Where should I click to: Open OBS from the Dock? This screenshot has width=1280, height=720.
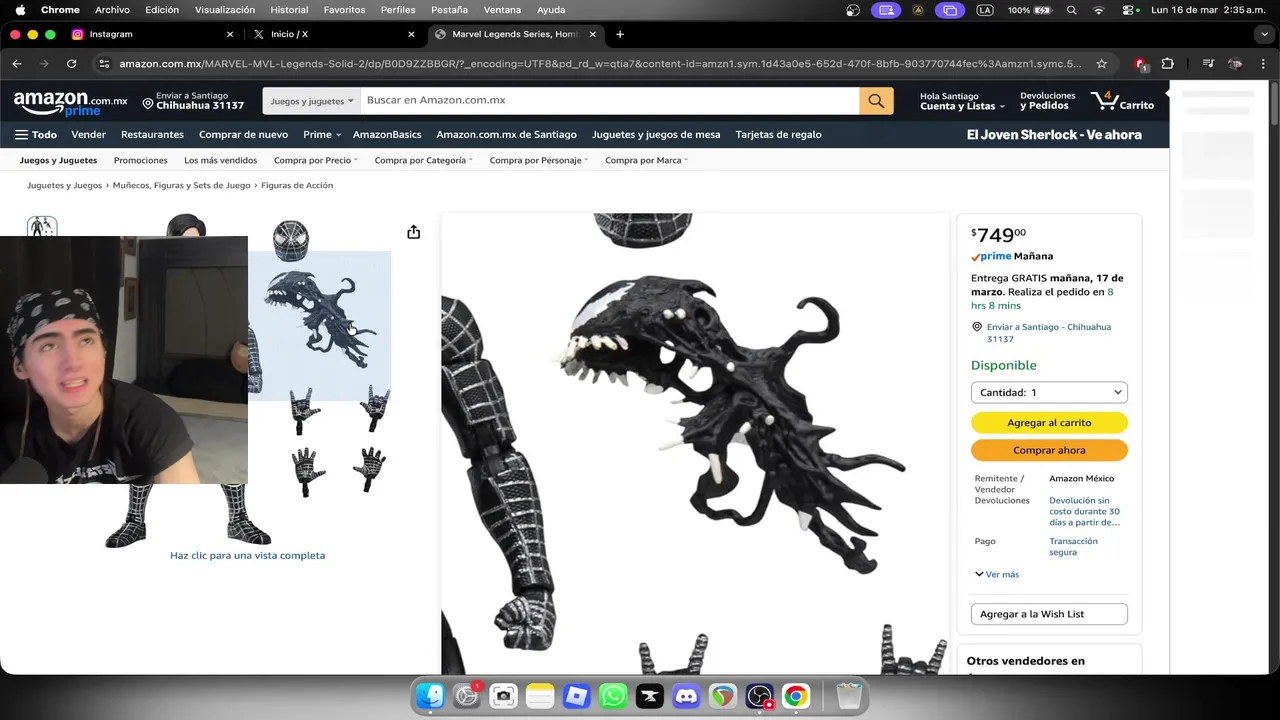point(759,696)
